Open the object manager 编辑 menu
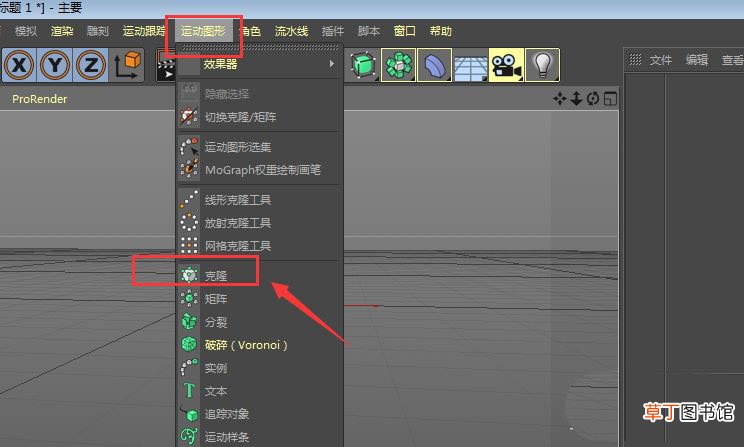 [697, 60]
